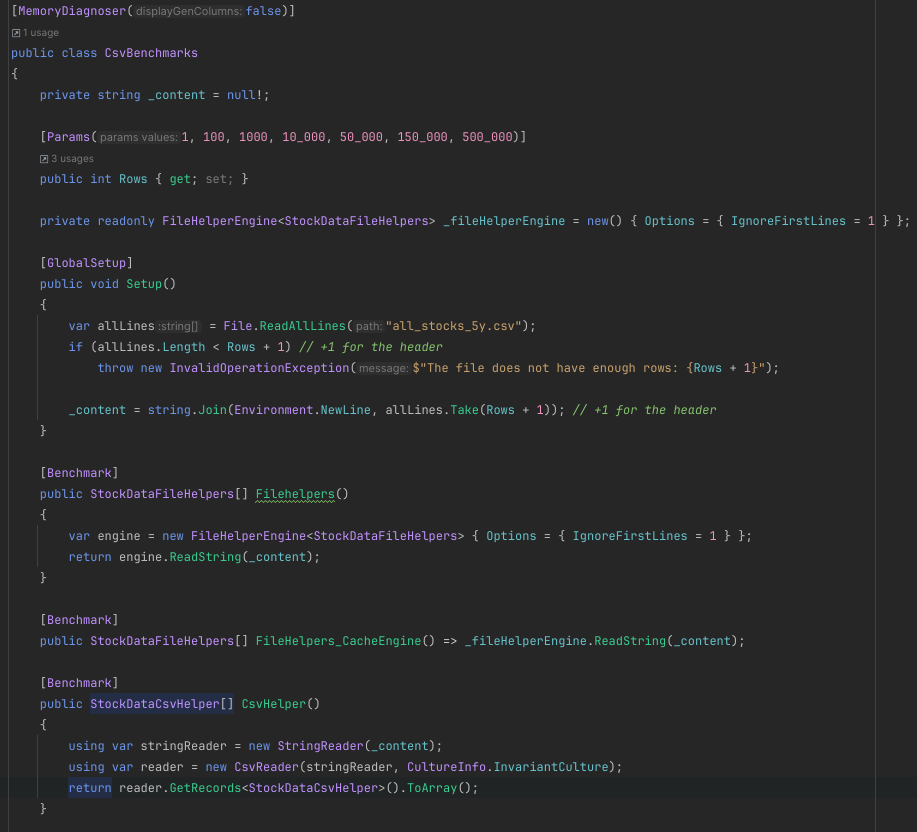The width and height of the screenshot is (917, 832).
Task: Click the underlined Filehelpers method name
Action: [295, 495]
